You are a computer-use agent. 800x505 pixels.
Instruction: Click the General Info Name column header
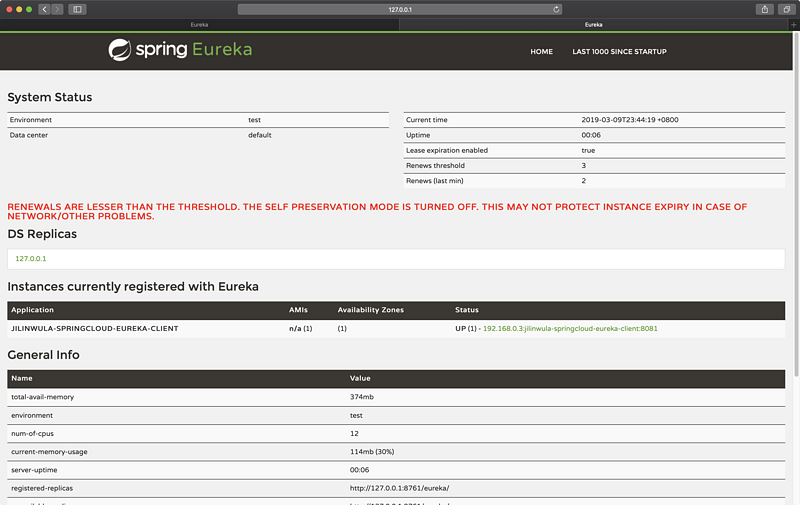click(x=22, y=378)
